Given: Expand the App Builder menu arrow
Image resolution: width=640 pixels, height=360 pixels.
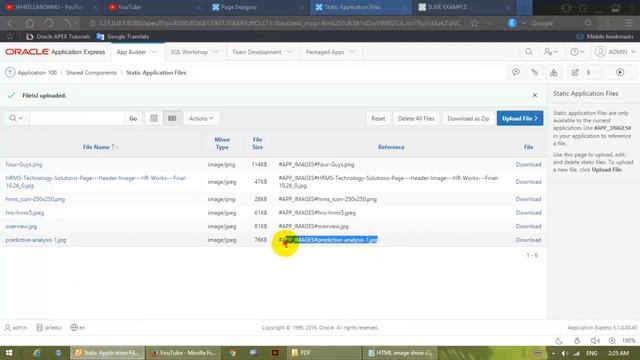Looking at the screenshot, I should (154, 52).
